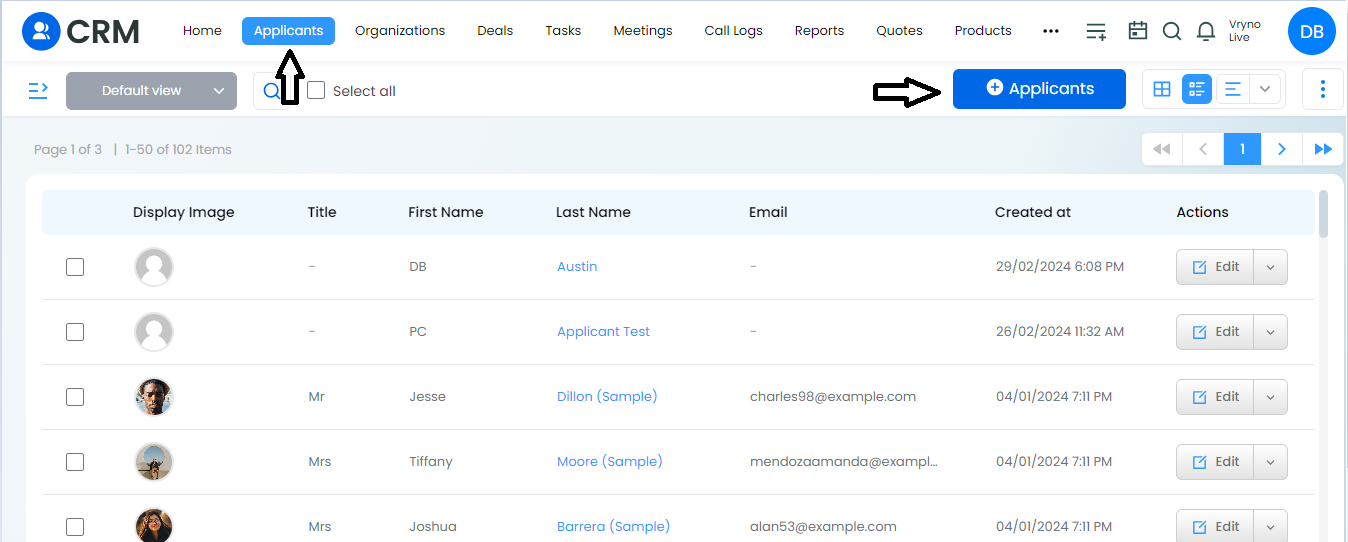Expand the view mode chevron dropdown
Image resolution: width=1348 pixels, height=542 pixels.
coord(1265,89)
